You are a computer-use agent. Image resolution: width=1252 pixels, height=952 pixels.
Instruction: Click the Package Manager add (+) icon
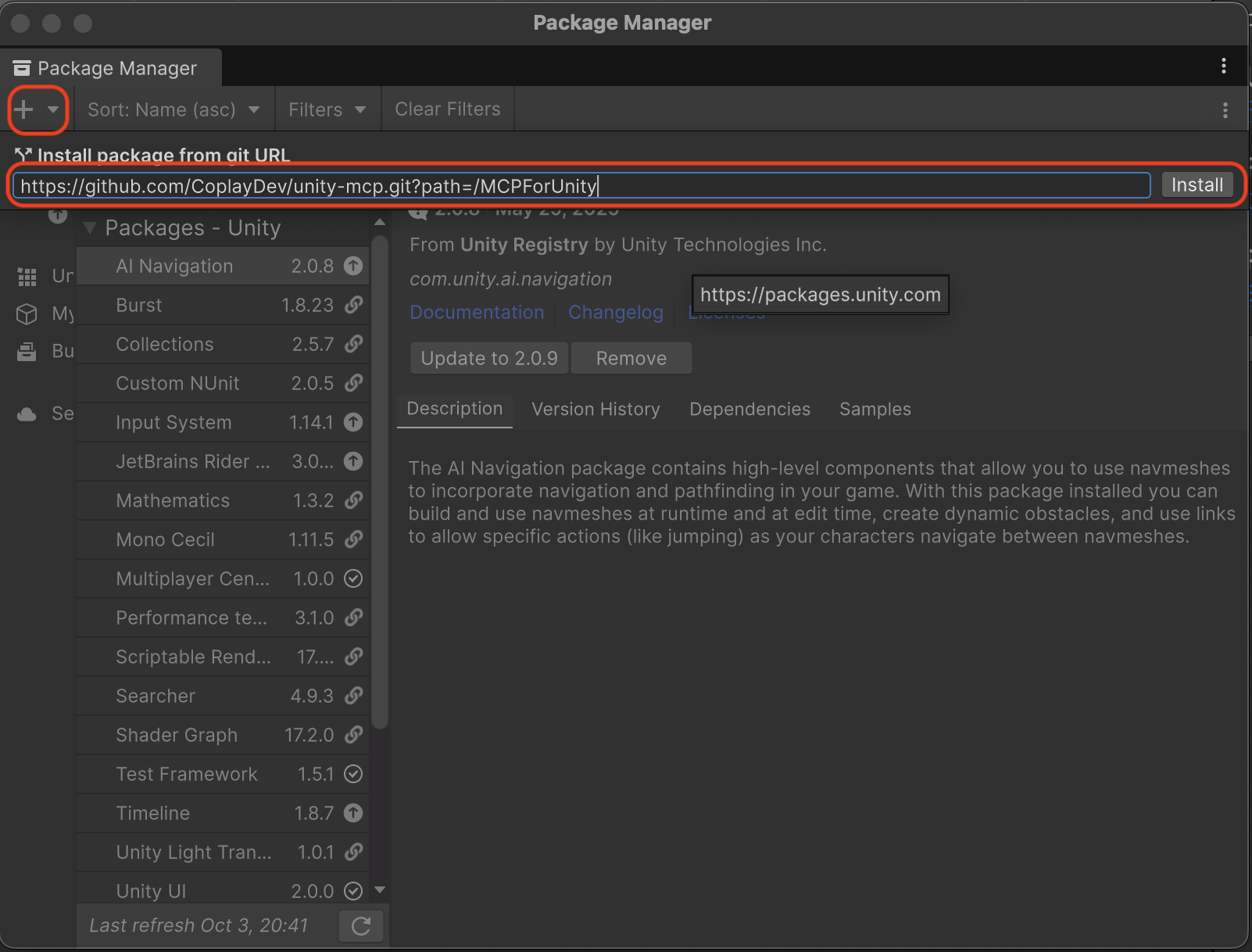[x=24, y=109]
